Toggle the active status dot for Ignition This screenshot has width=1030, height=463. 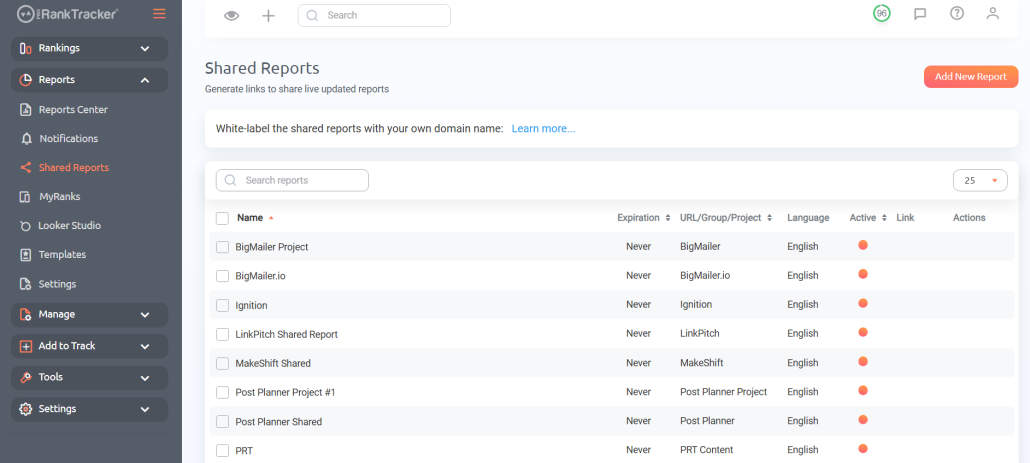(x=863, y=303)
